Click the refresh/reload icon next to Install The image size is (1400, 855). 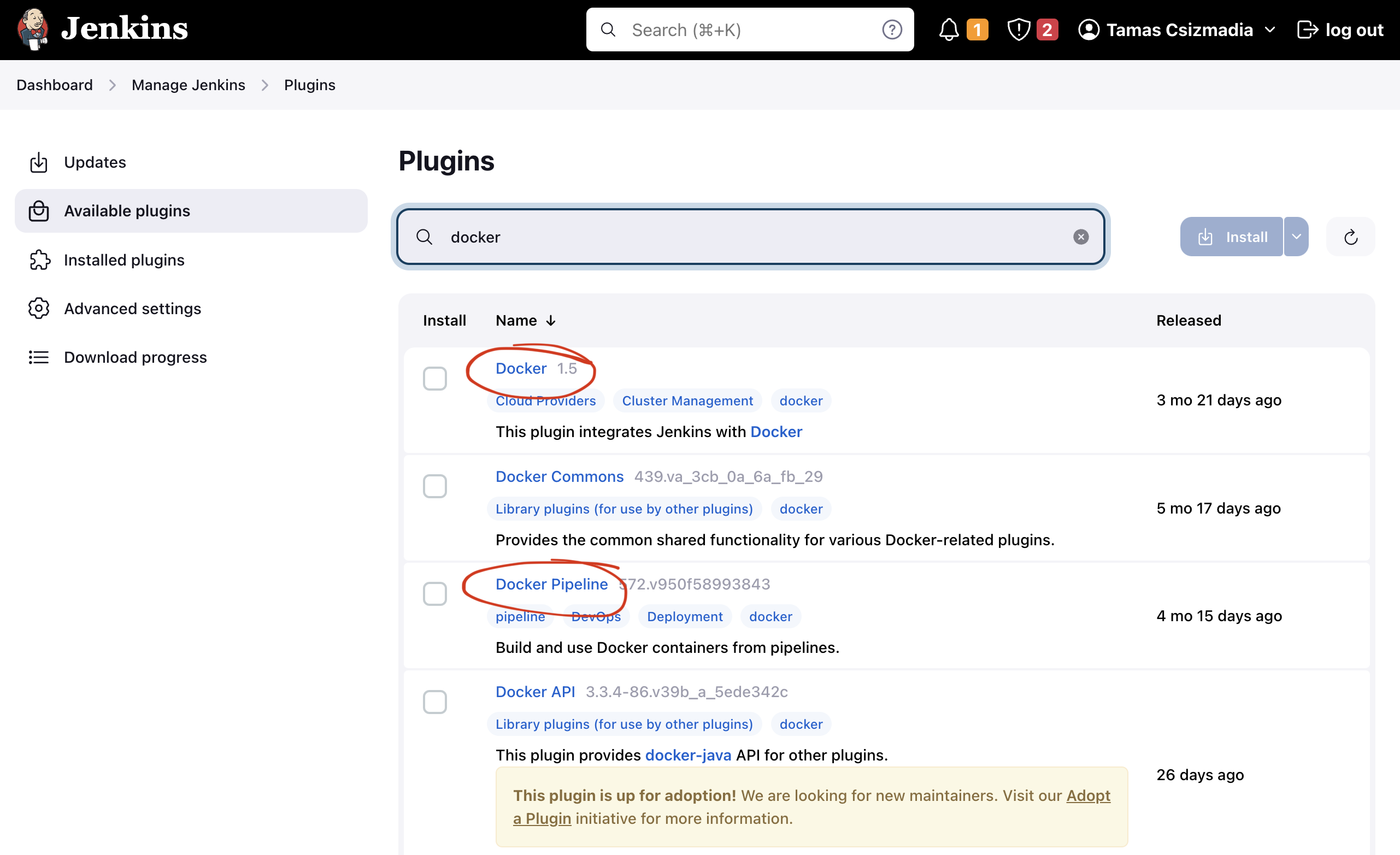tap(1351, 236)
